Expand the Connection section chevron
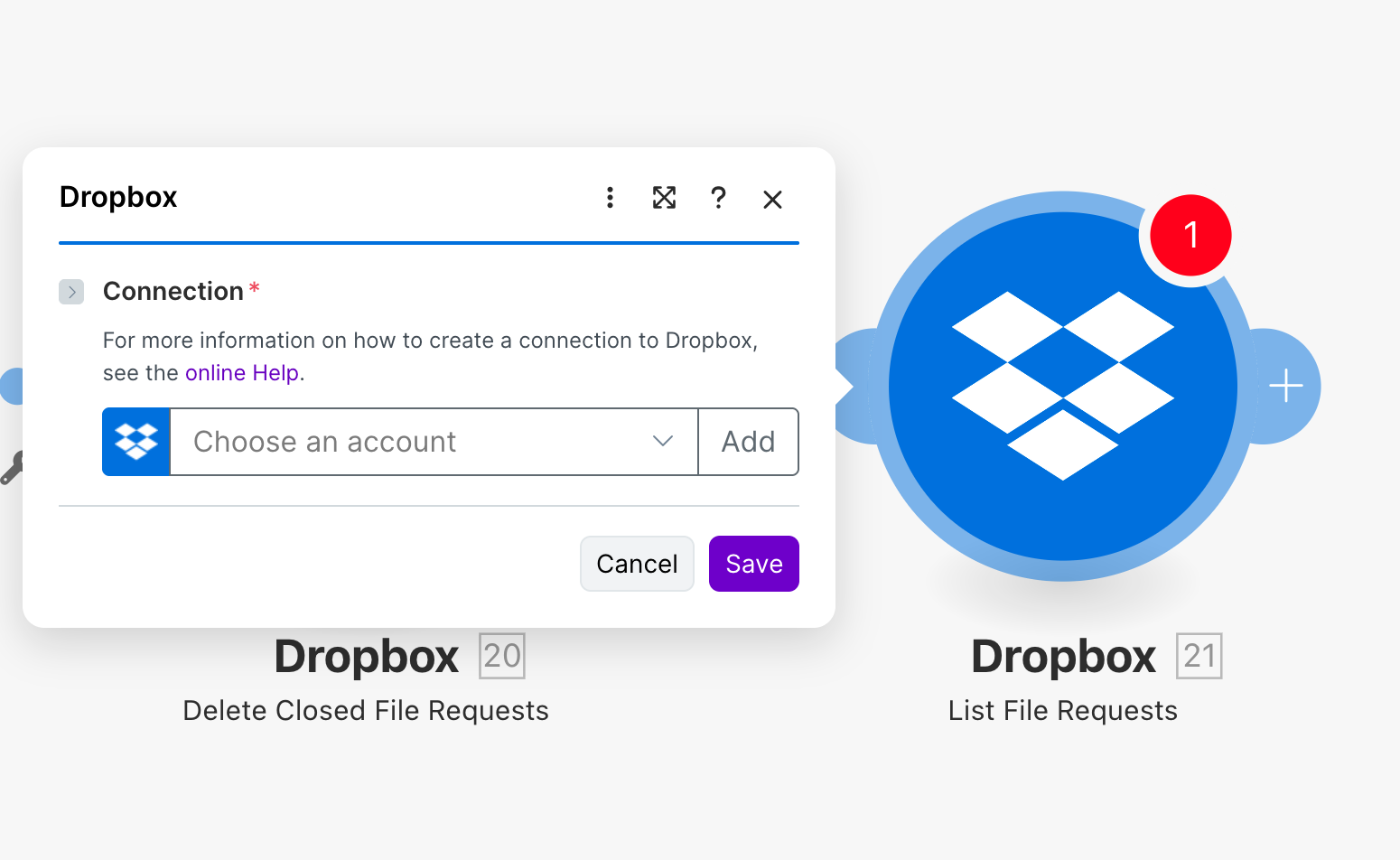The height and width of the screenshot is (860, 1400). pos(71,292)
